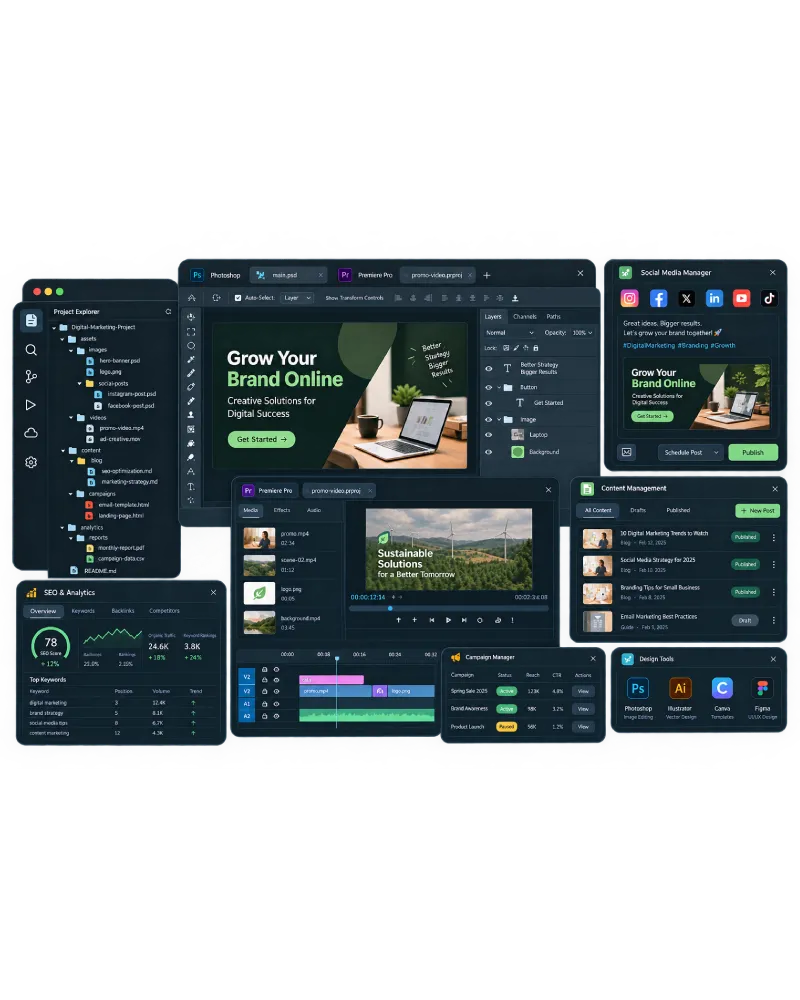Screen dimensions: 800x1000
Task: Switch to the Channels tab
Action: [524, 317]
